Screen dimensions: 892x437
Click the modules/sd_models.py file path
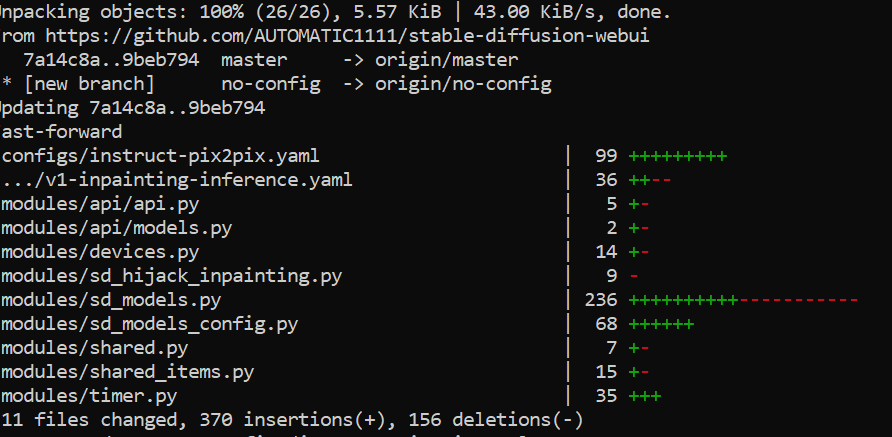111,300
